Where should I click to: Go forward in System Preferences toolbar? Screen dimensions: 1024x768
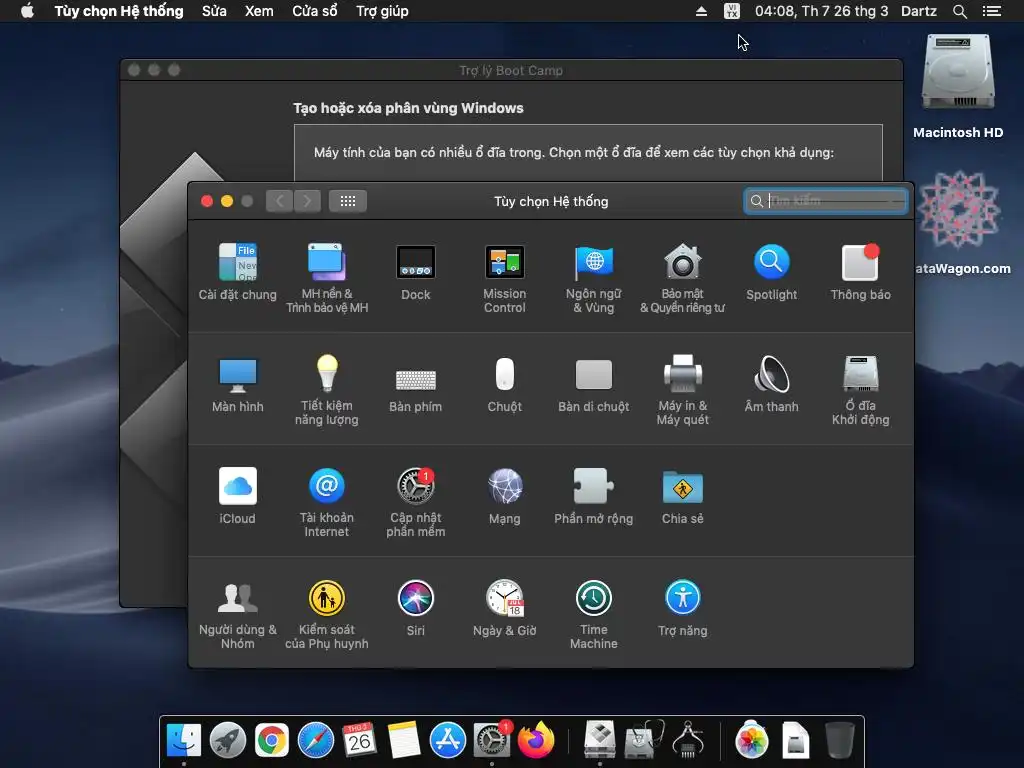(x=308, y=201)
